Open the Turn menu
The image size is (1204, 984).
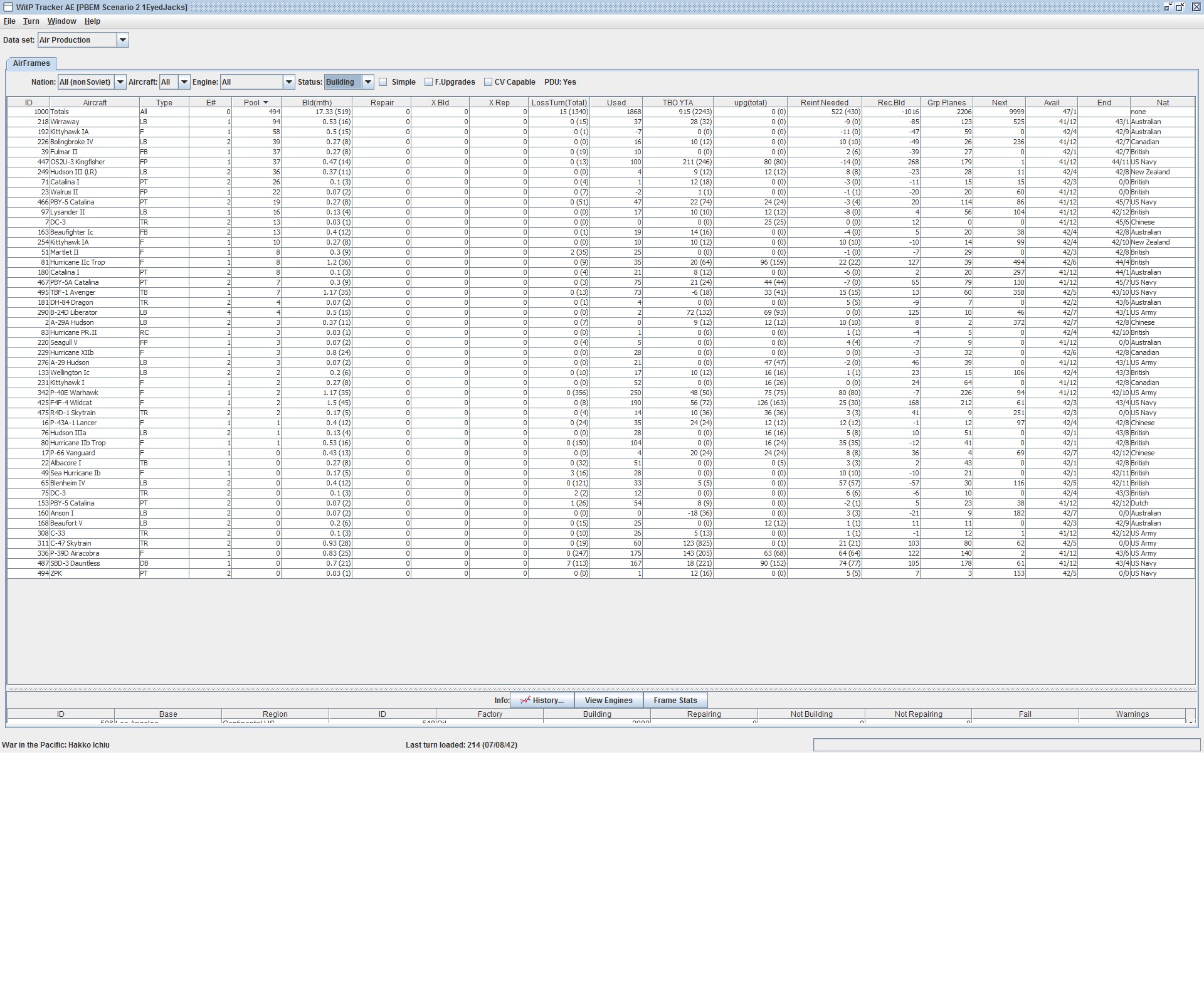(x=31, y=21)
